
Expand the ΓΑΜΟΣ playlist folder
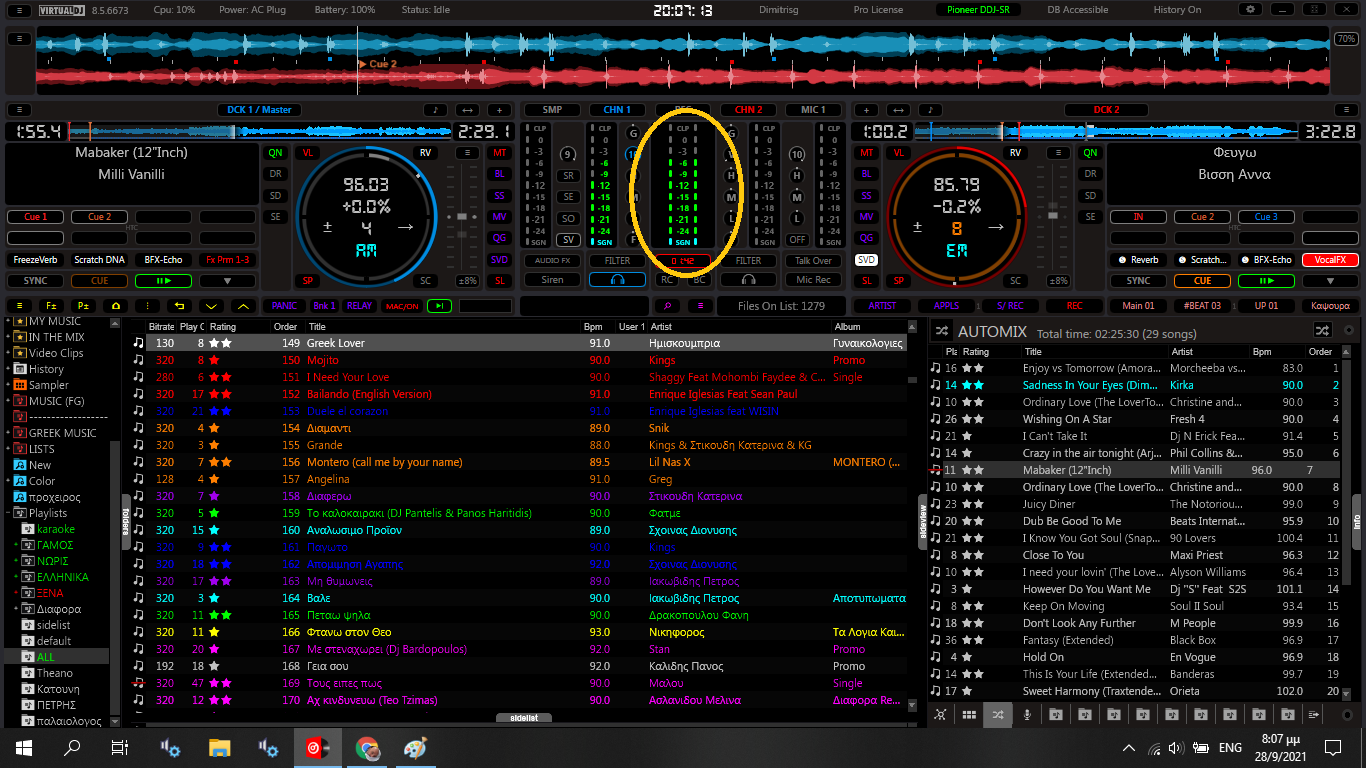pyautogui.click(x=16, y=545)
